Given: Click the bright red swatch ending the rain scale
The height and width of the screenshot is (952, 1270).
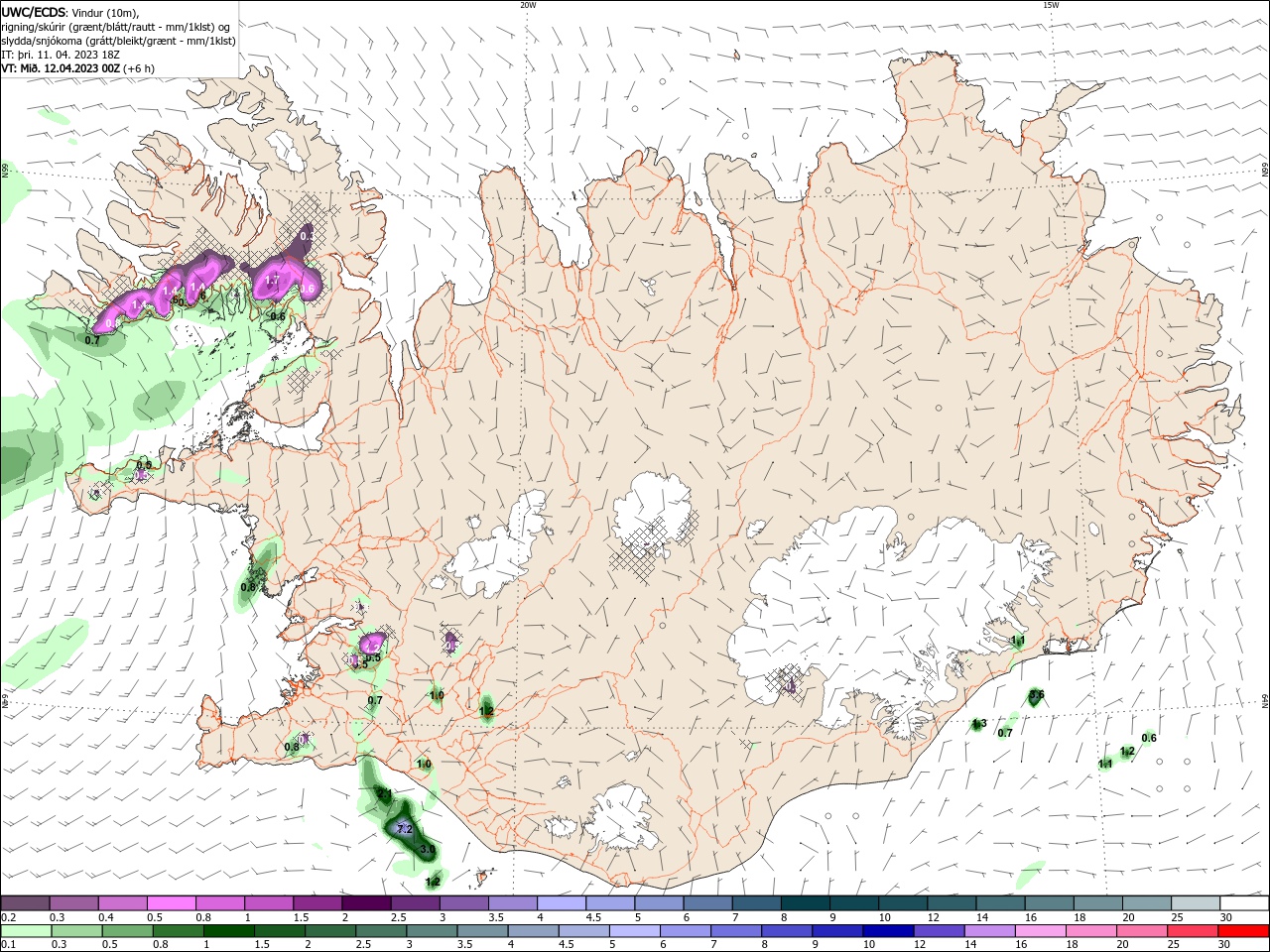Looking at the screenshot, I should [x=1244, y=931].
